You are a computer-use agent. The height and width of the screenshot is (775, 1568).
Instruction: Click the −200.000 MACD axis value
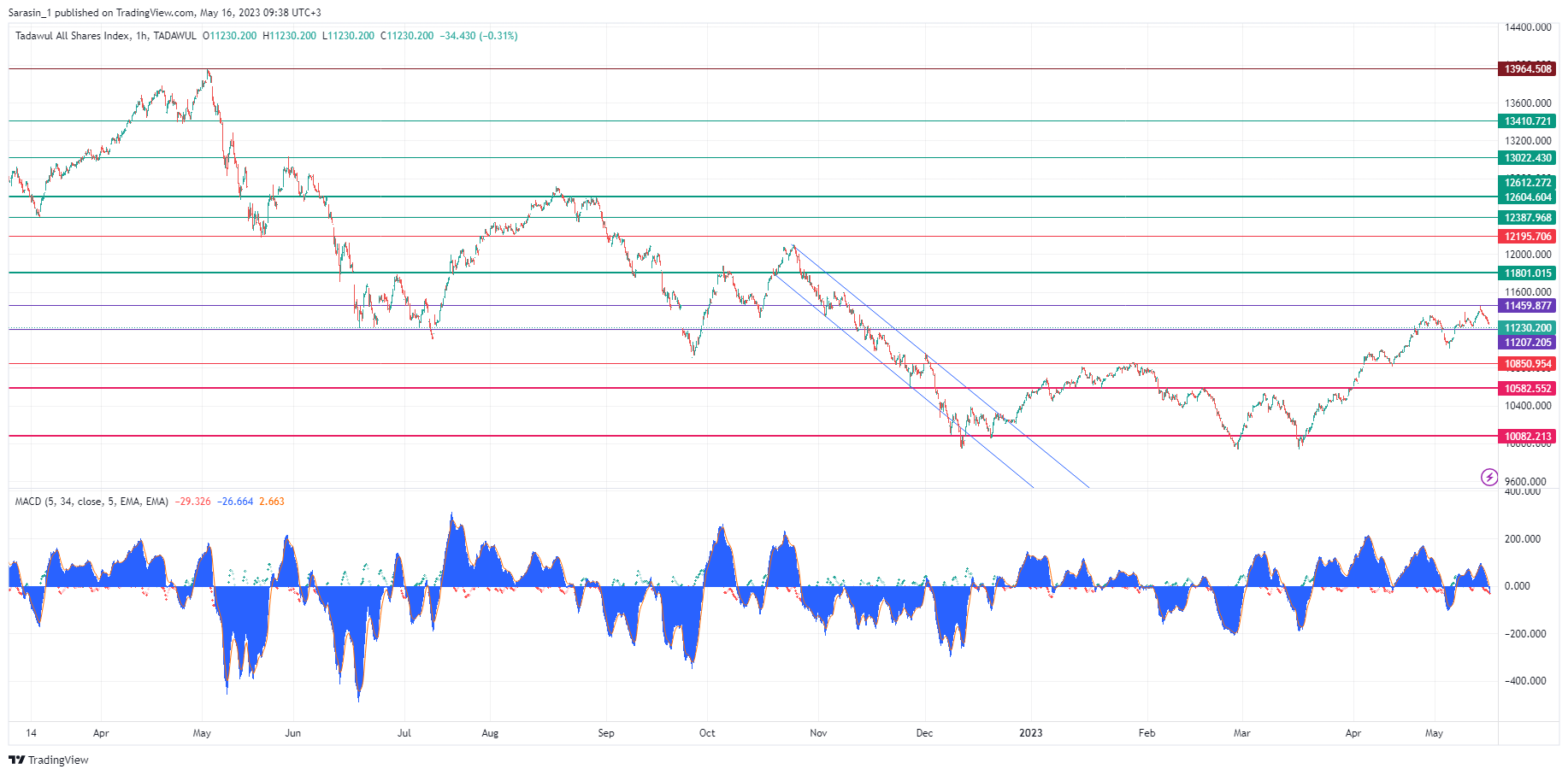(x=1525, y=634)
